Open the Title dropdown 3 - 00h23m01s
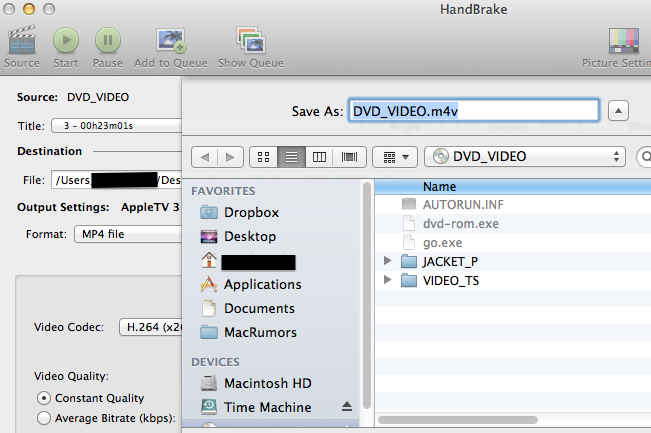The height and width of the screenshot is (433, 651). (x=117, y=126)
